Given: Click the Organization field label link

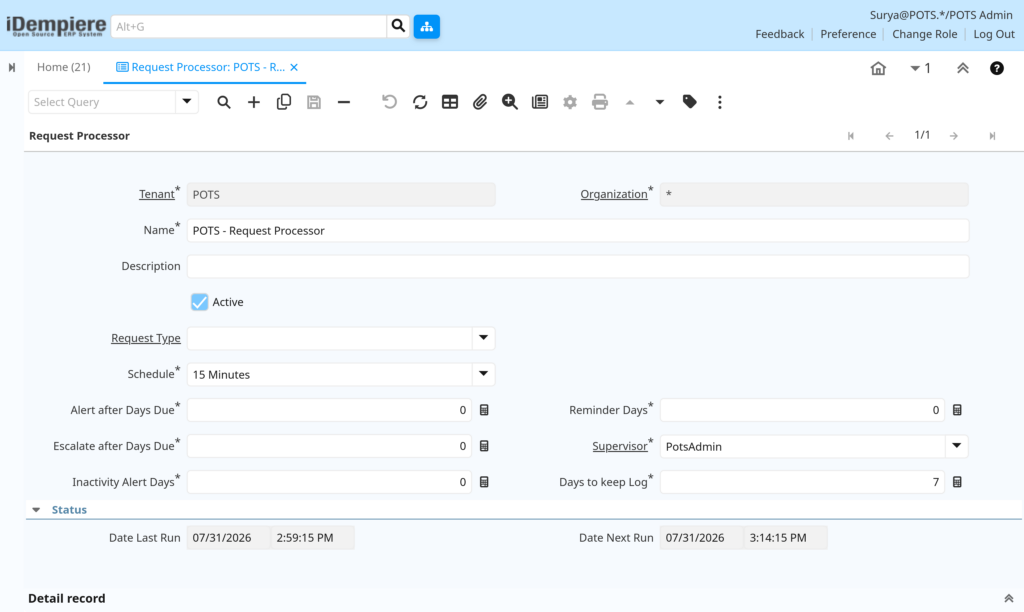Looking at the screenshot, I should click(614, 194).
